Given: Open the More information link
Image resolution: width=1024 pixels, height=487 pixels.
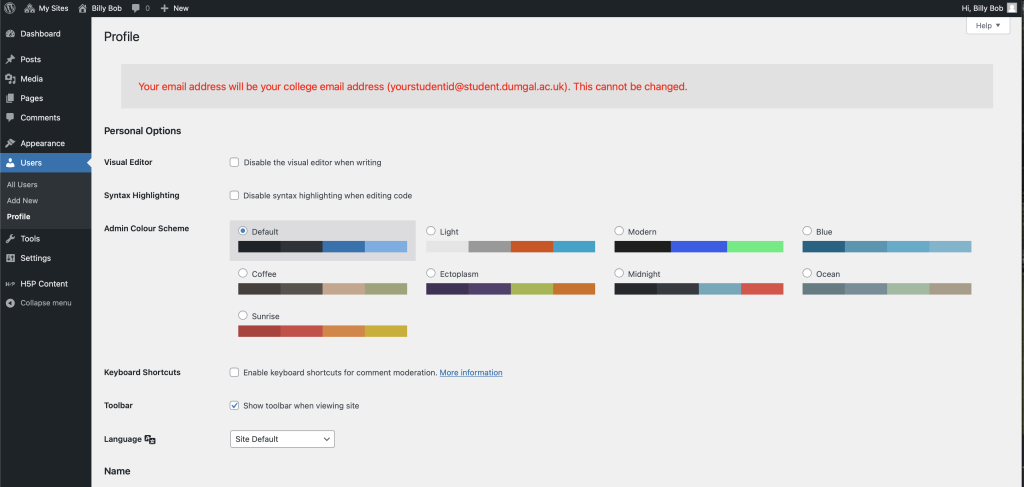Looking at the screenshot, I should [x=471, y=373].
